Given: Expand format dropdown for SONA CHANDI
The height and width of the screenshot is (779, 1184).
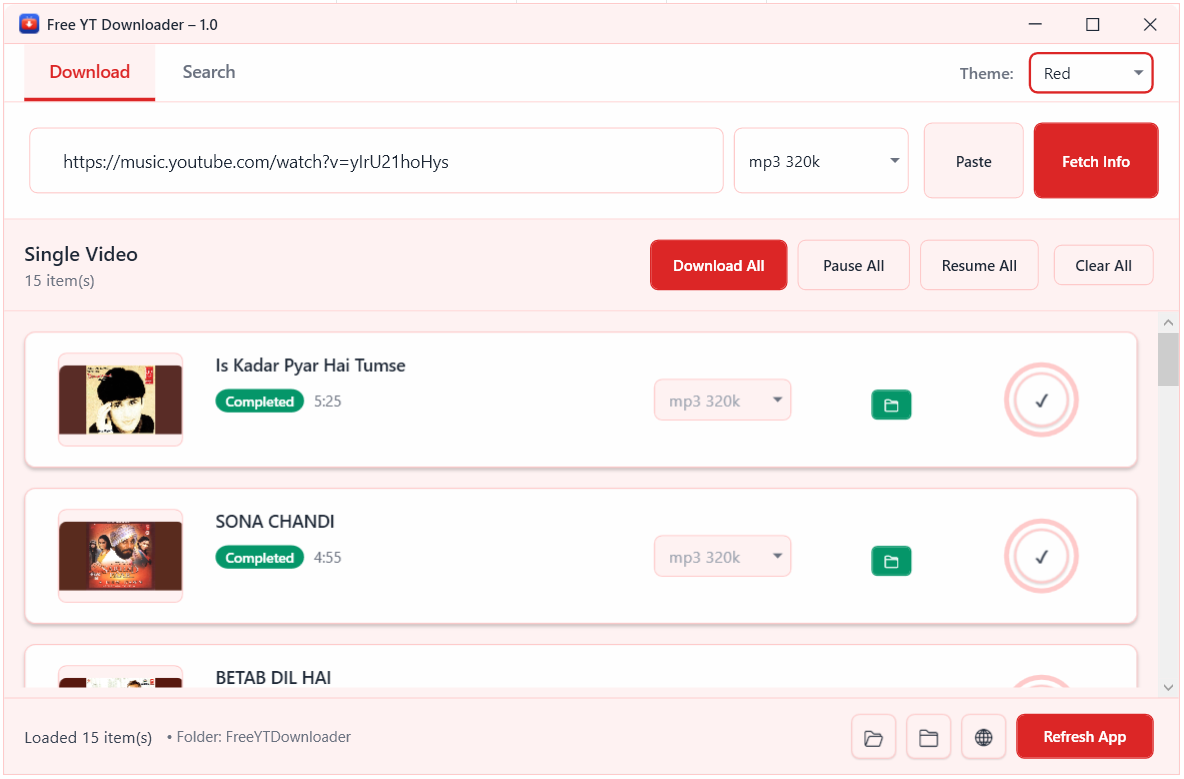Looking at the screenshot, I should click(722, 557).
